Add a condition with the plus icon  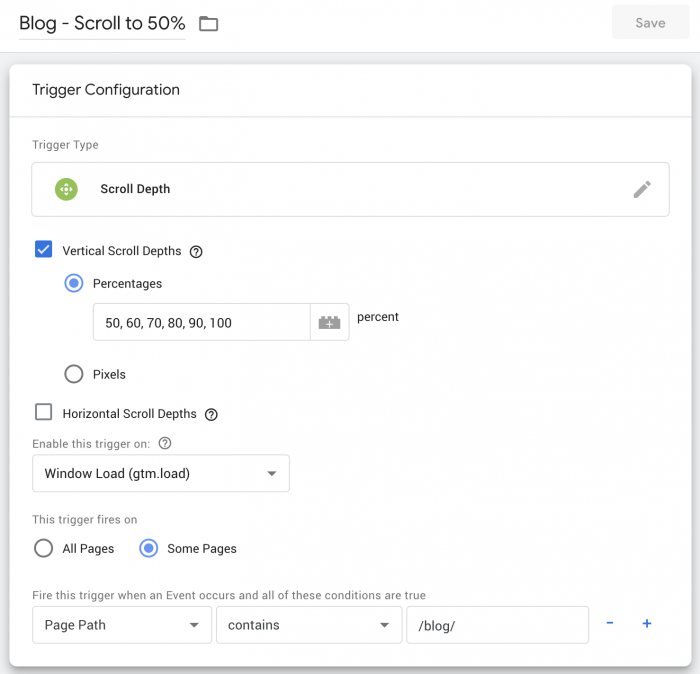647,624
